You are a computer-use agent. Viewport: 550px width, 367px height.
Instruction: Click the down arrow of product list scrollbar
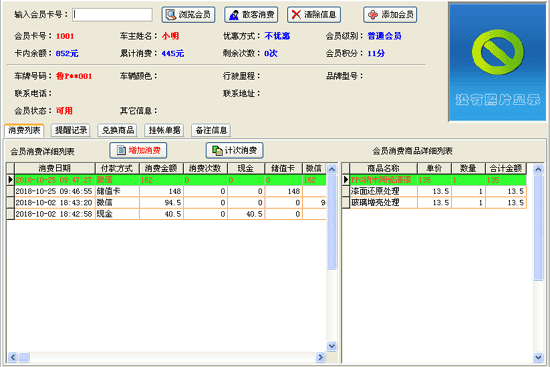538,357
